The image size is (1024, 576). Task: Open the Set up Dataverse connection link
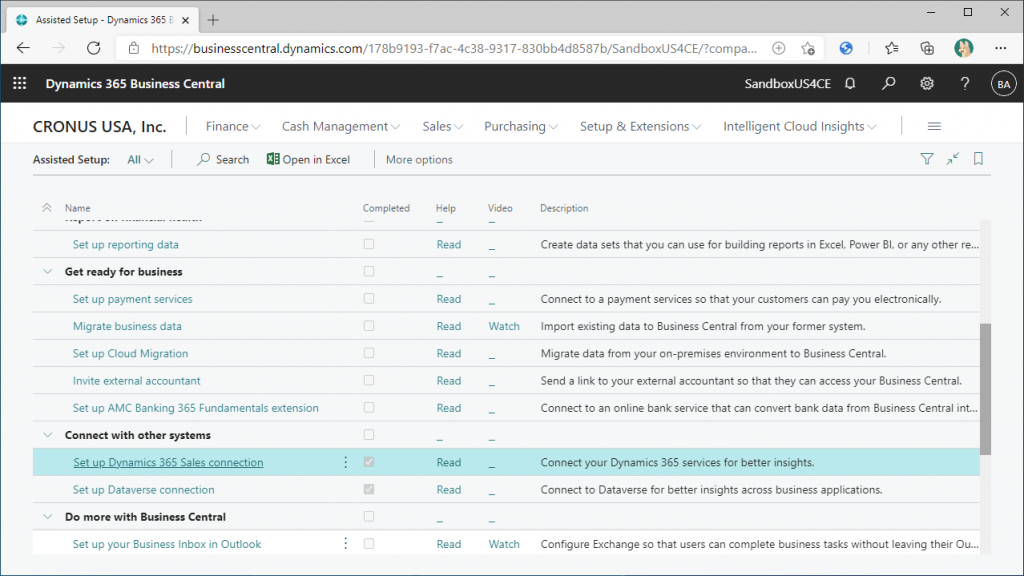tap(144, 489)
